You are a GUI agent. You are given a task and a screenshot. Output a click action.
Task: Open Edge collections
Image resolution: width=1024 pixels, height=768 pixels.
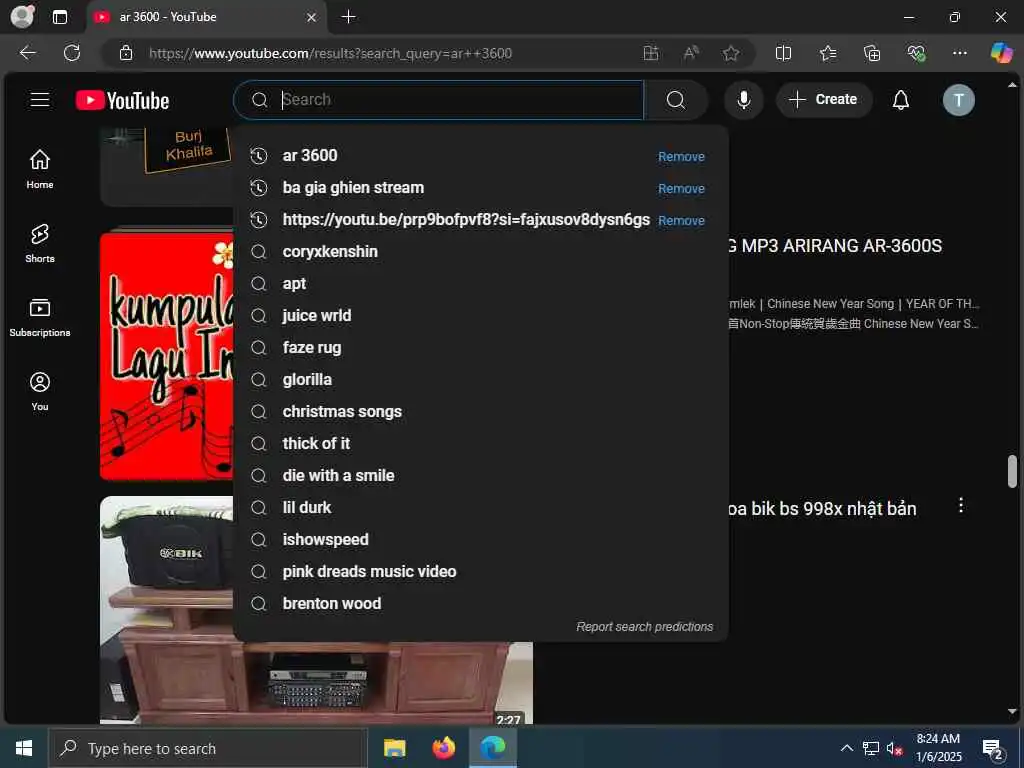[x=872, y=53]
